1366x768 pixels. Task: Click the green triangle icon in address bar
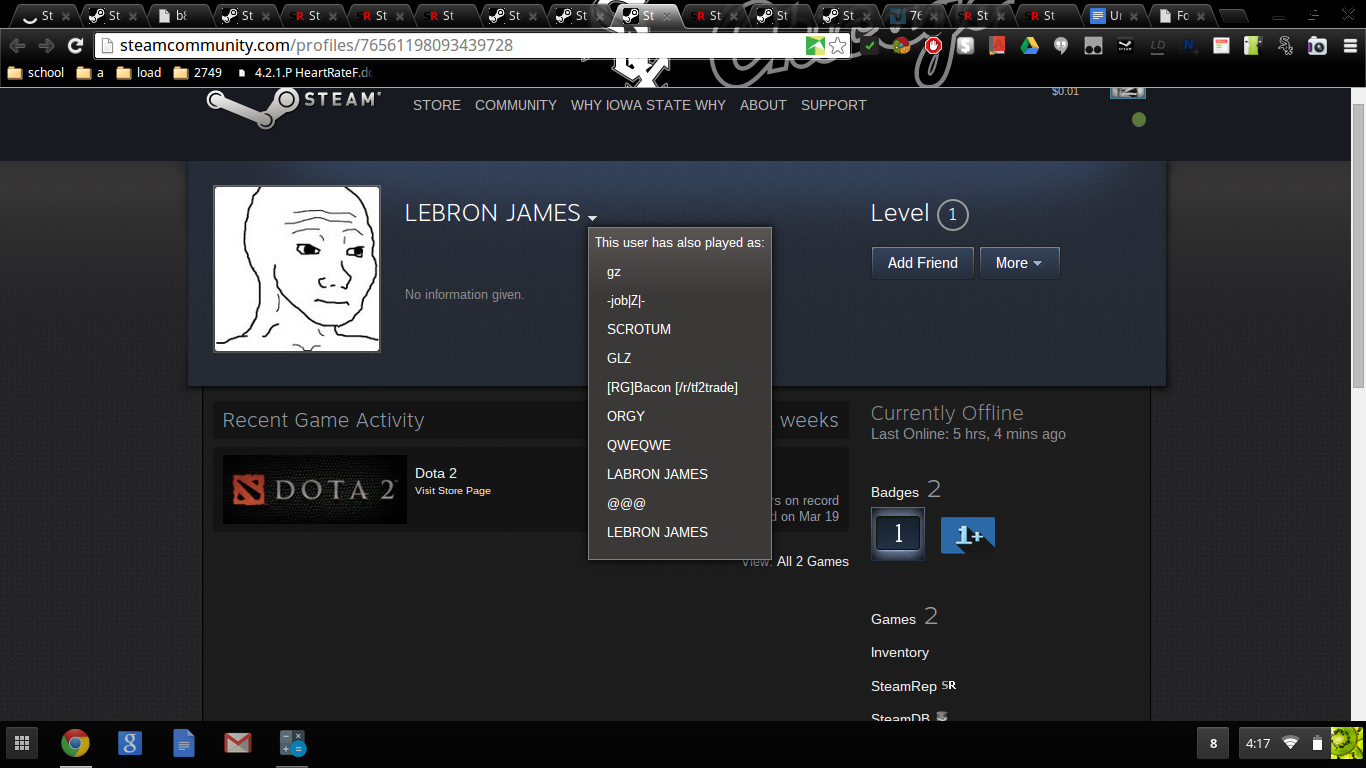point(816,45)
